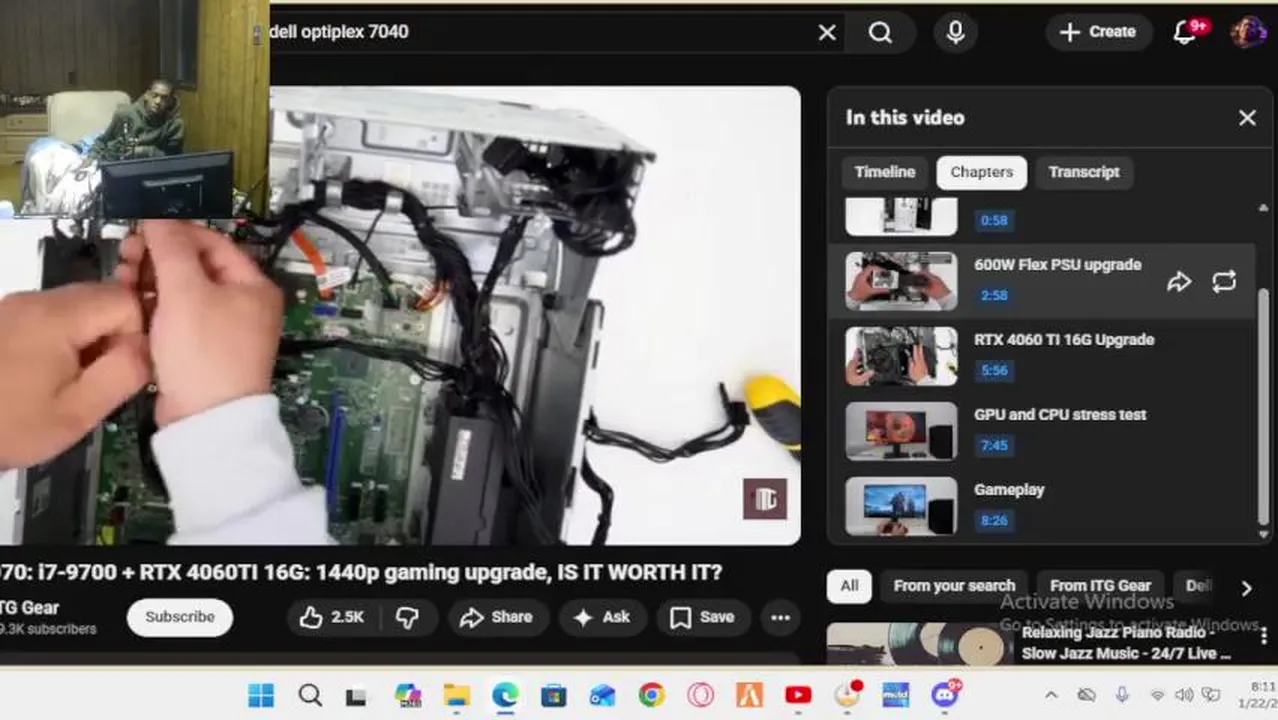
Task: Select the Chapters tab
Action: (981, 172)
